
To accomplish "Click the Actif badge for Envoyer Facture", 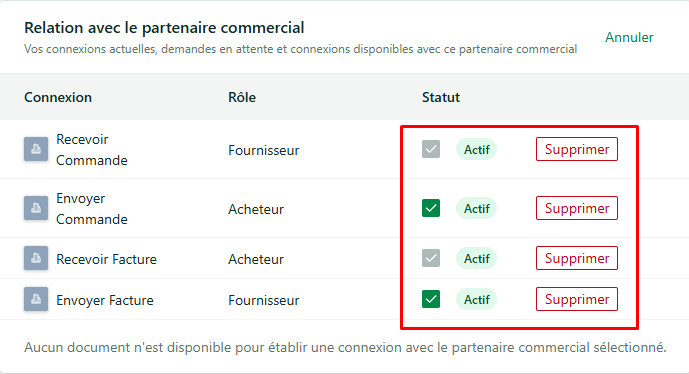I will [x=476, y=299].
